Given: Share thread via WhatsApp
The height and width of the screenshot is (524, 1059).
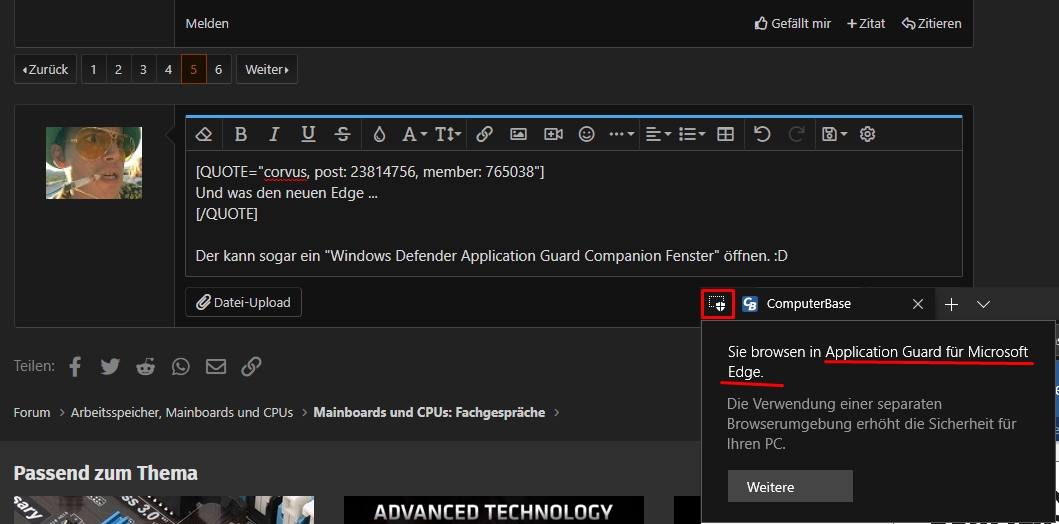Looking at the screenshot, I should [x=181, y=367].
